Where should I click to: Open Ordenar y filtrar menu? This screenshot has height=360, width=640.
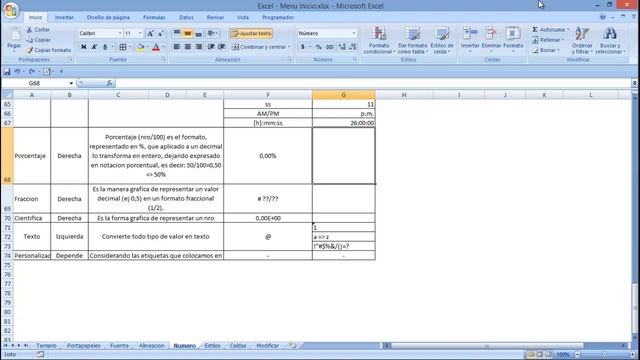582,40
